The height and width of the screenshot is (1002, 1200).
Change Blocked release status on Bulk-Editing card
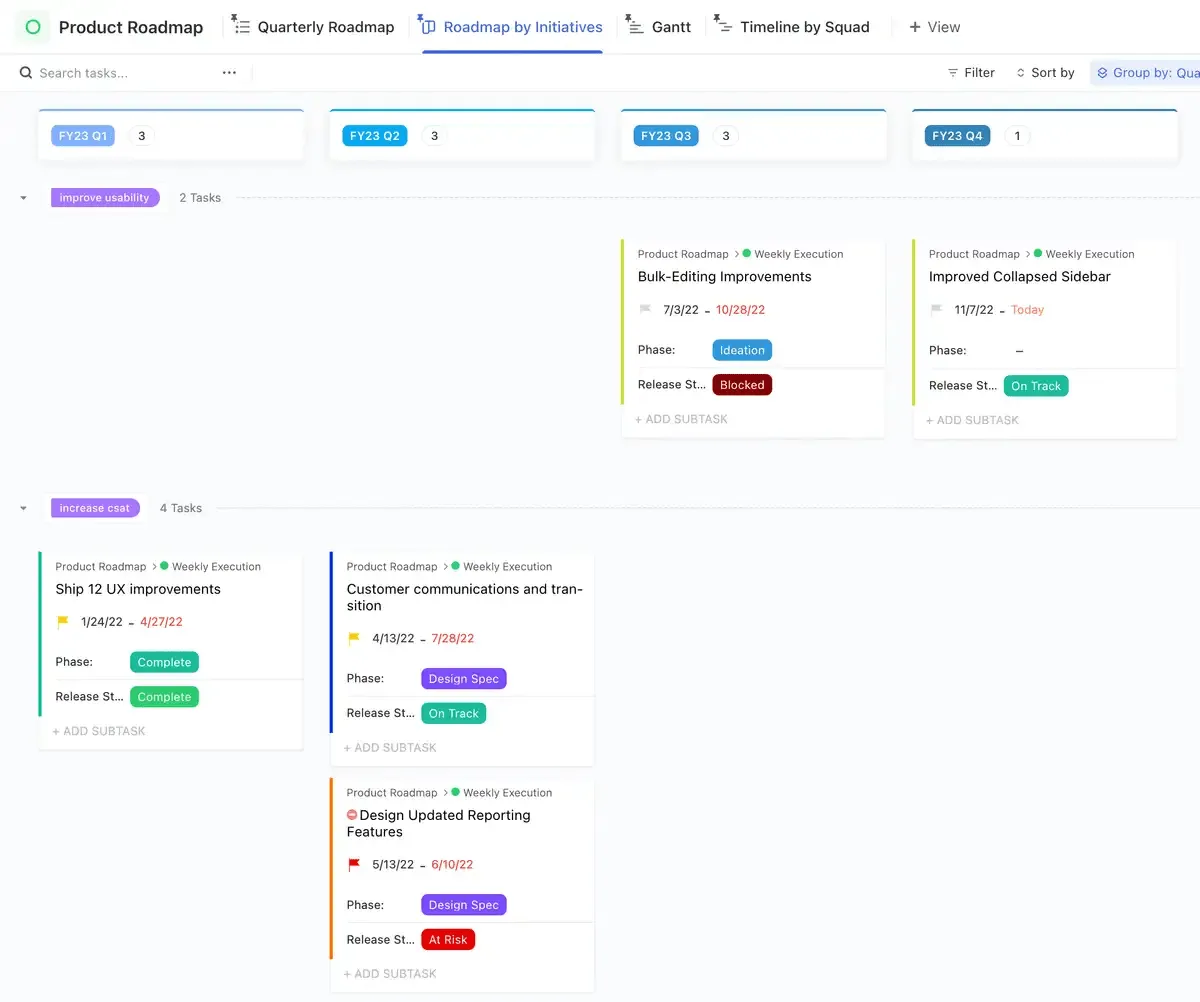click(x=742, y=385)
